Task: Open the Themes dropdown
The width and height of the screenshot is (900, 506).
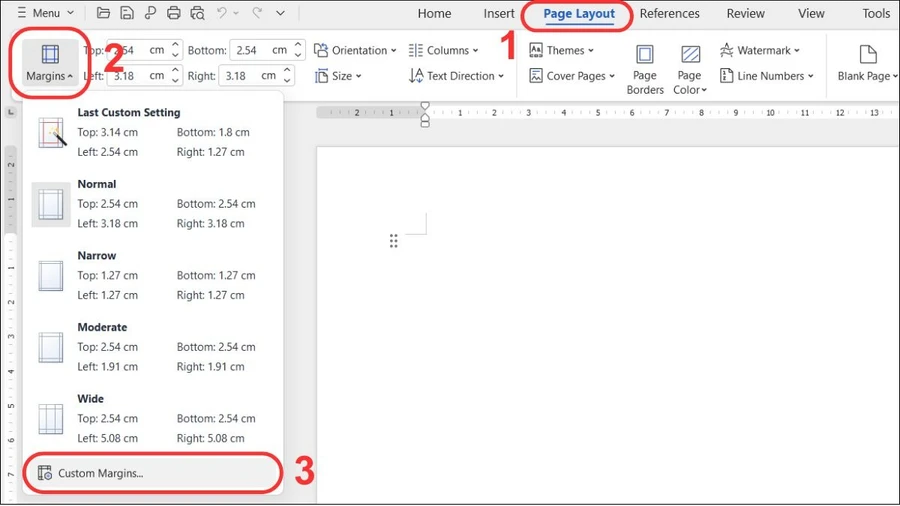Action: coord(561,50)
